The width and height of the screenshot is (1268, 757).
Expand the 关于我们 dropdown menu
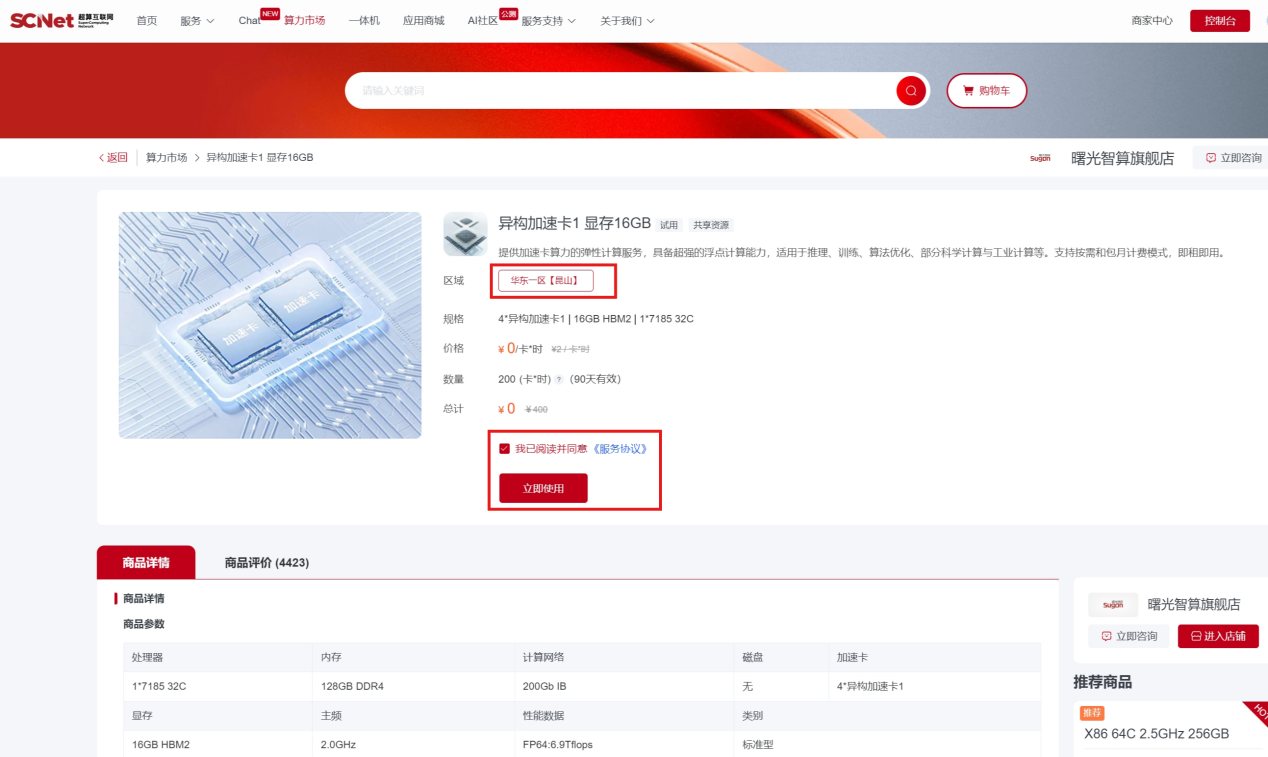tap(627, 21)
